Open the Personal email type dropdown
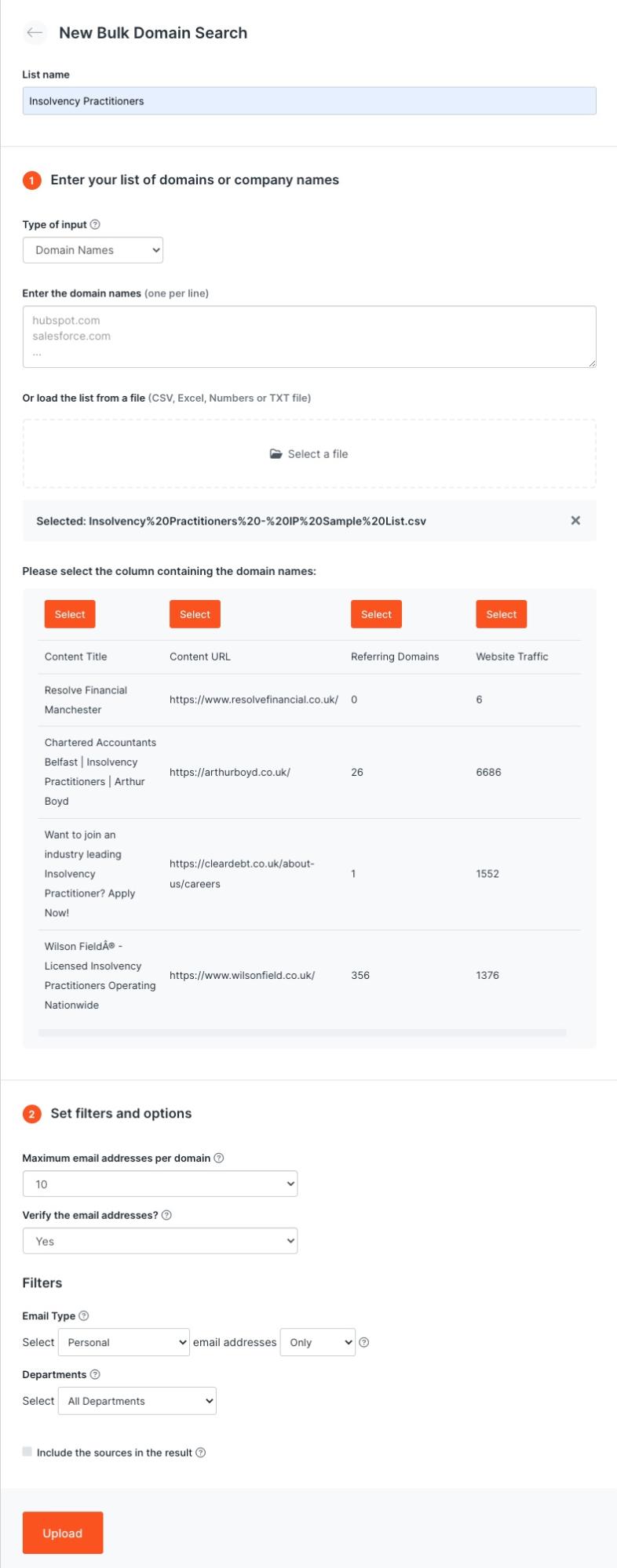 pos(124,1342)
